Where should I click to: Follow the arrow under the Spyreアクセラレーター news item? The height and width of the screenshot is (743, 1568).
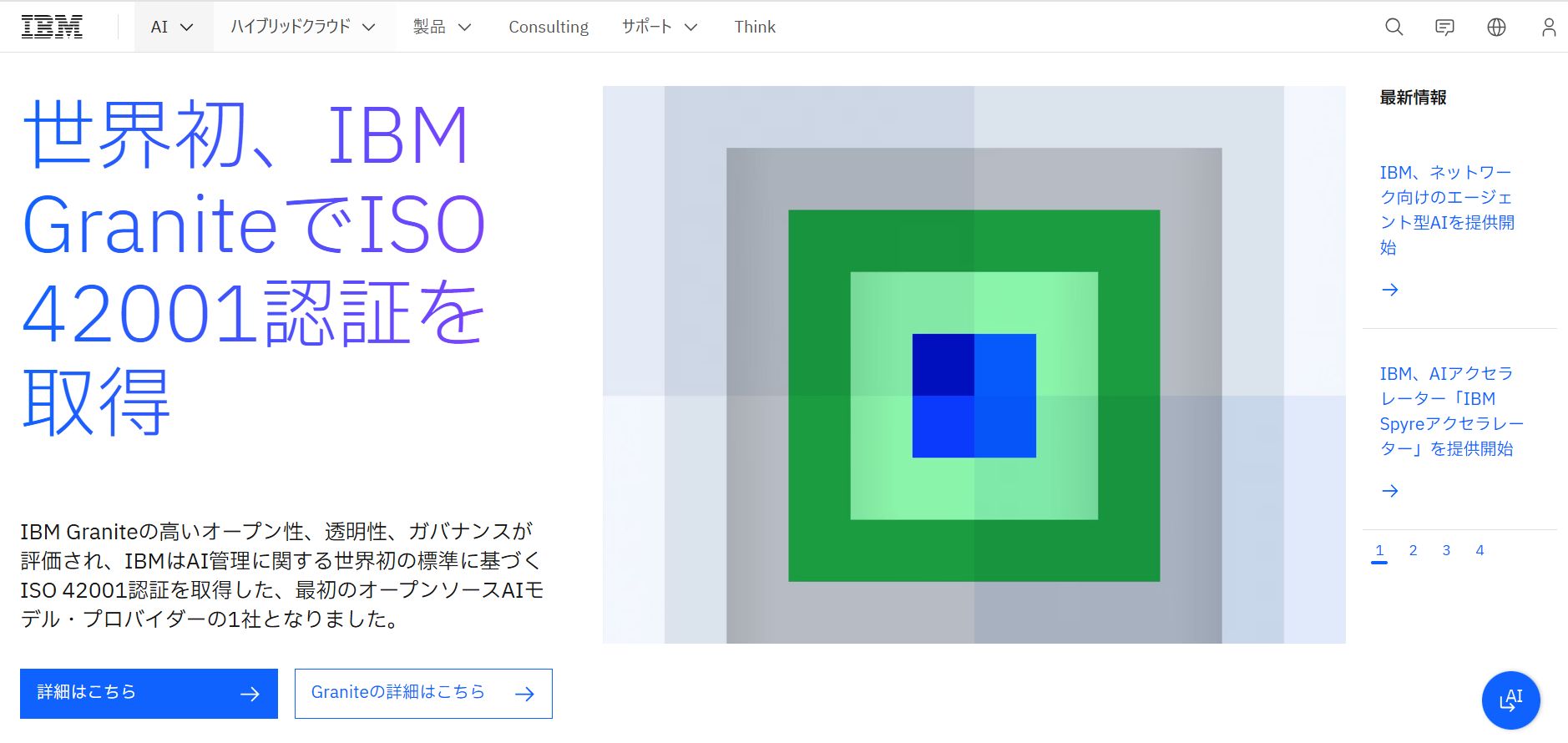coord(1390,491)
